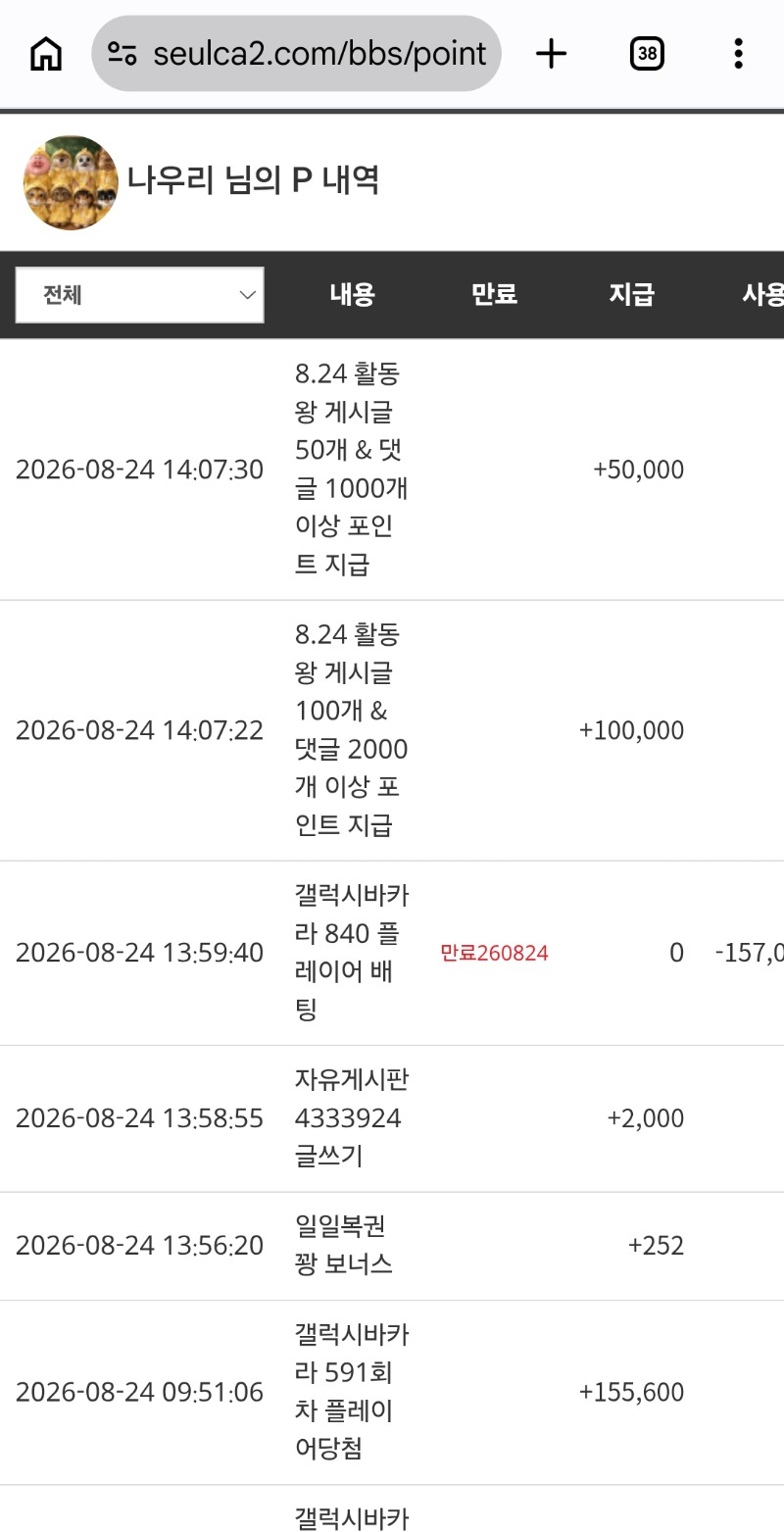The width and height of the screenshot is (784, 1532).
Task: Select the +100,000 point amount
Action: tap(632, 730)
